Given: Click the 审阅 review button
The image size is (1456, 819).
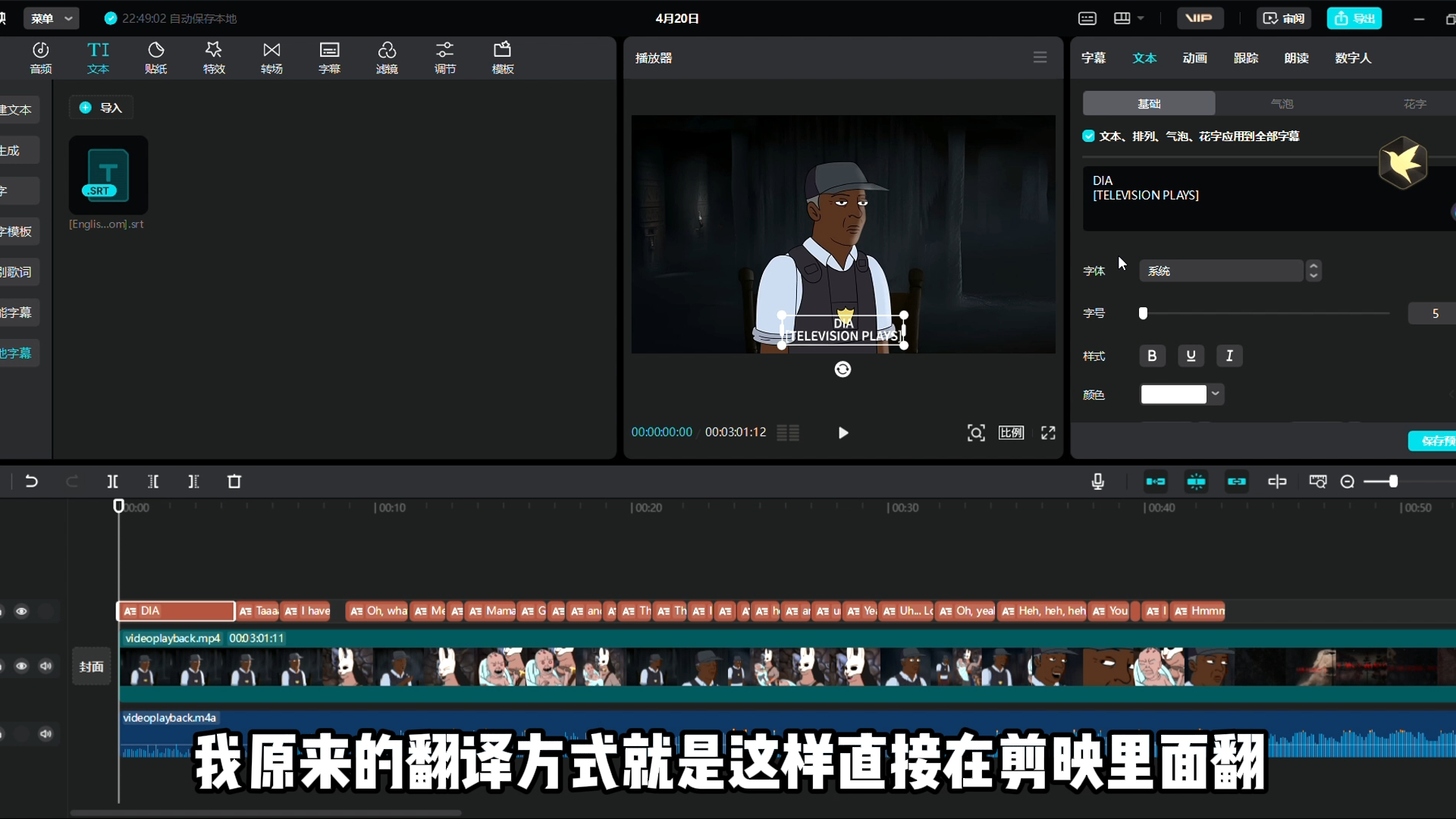Looking at the screenshot, I should click(1284, 18).
